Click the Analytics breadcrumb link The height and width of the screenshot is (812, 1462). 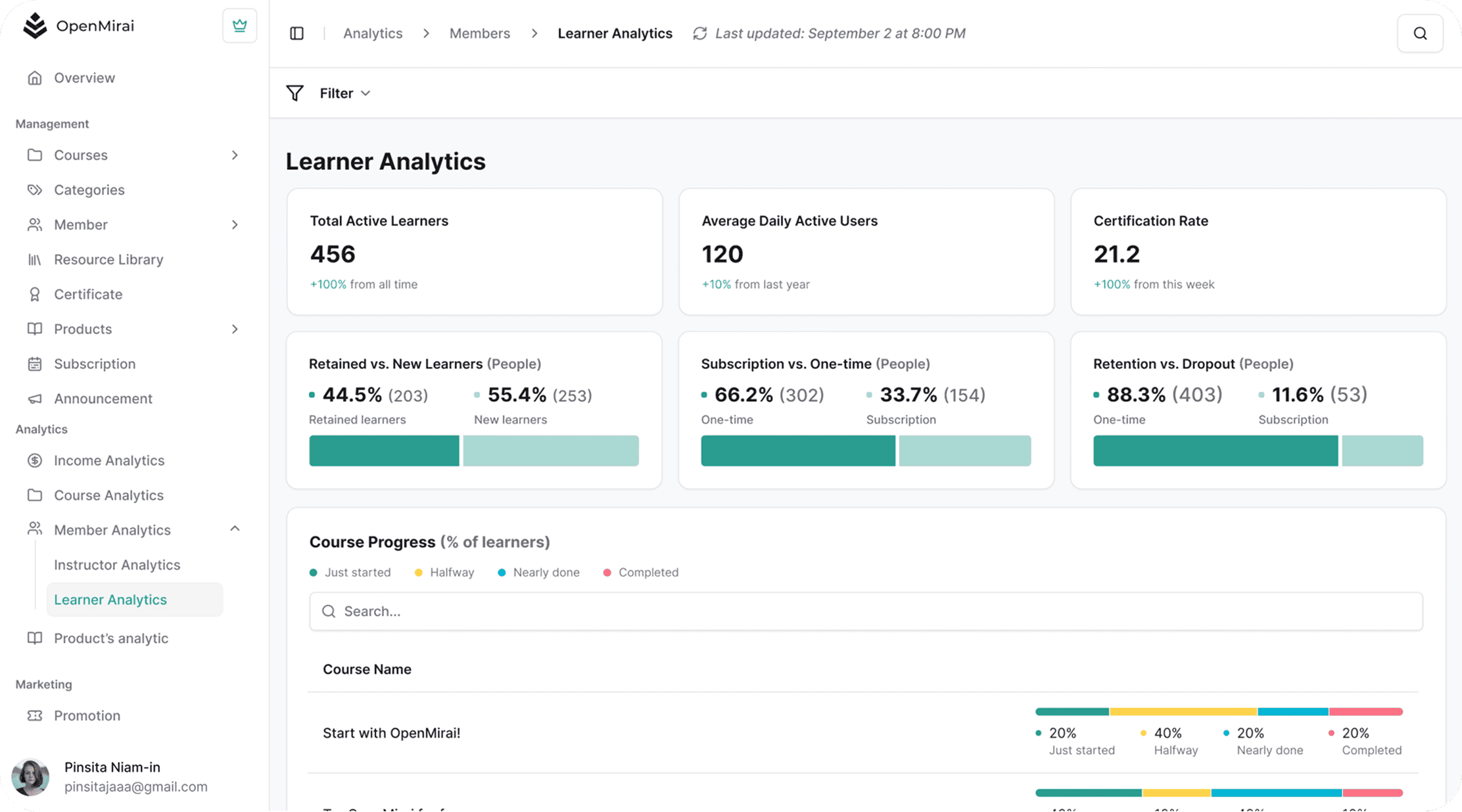[372, 34]
